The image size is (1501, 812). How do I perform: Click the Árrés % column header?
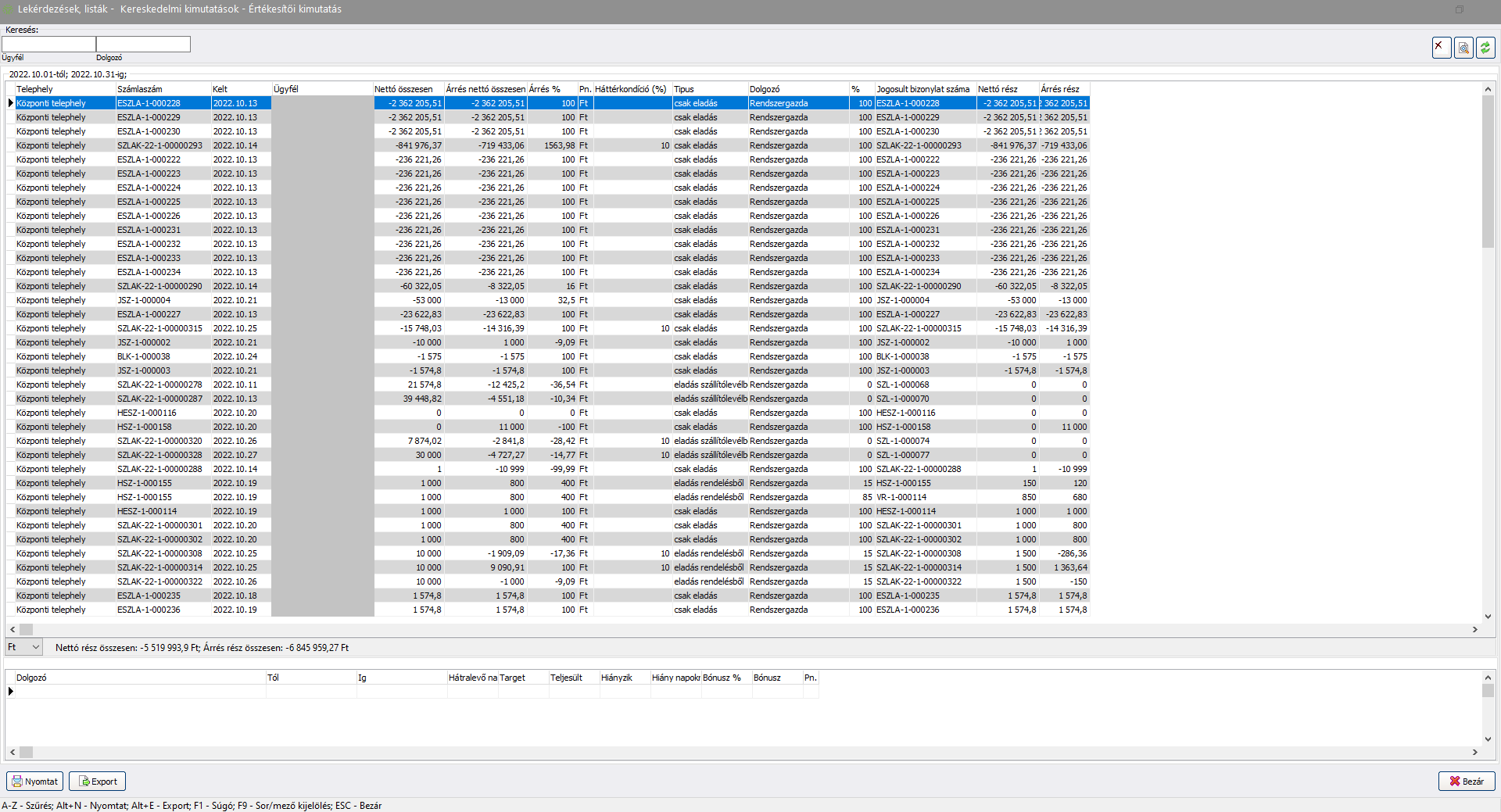pyautogui.click(x=551, y=89)
